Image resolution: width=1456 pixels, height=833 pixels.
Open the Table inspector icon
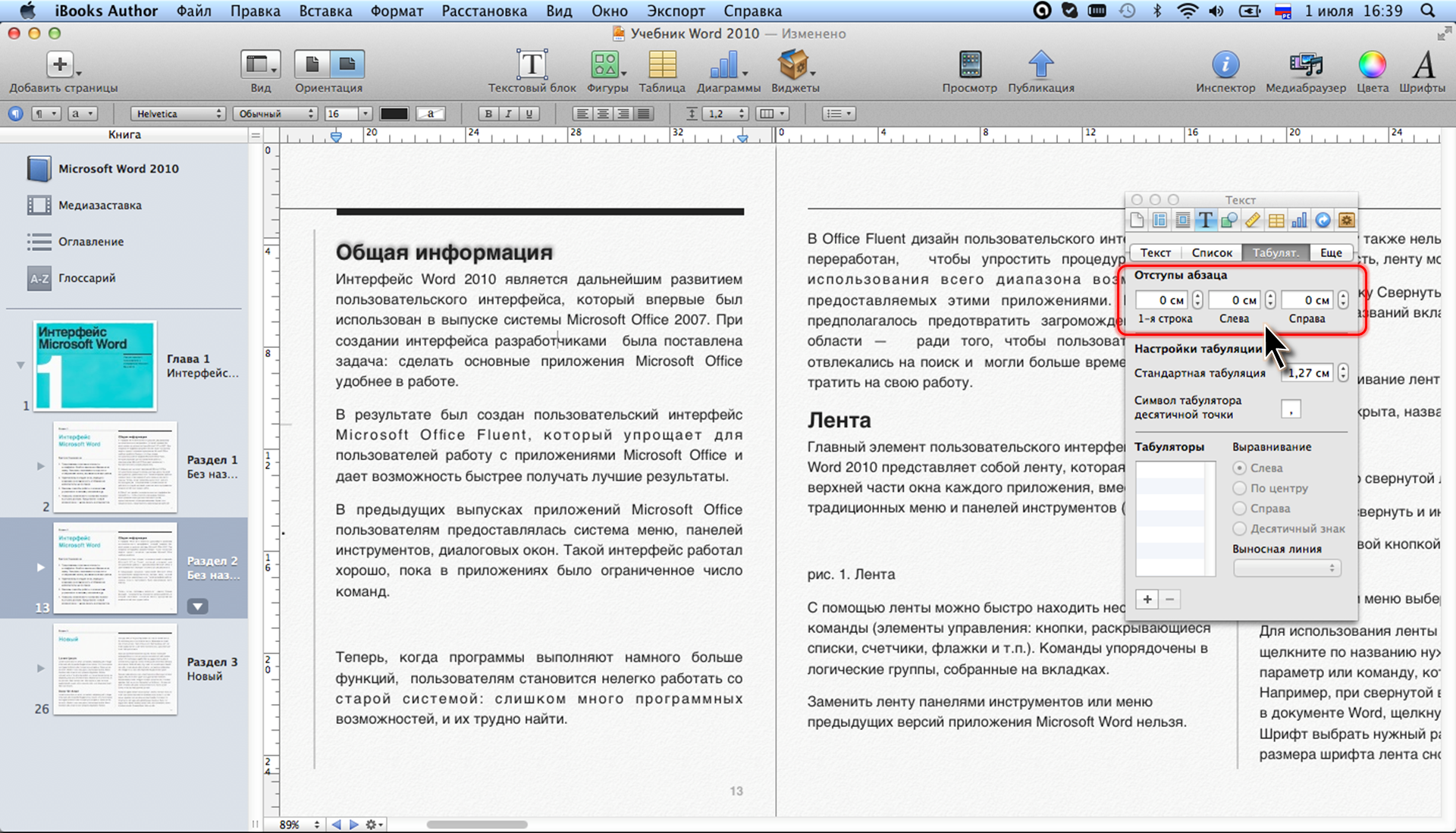coord(1276,221)
